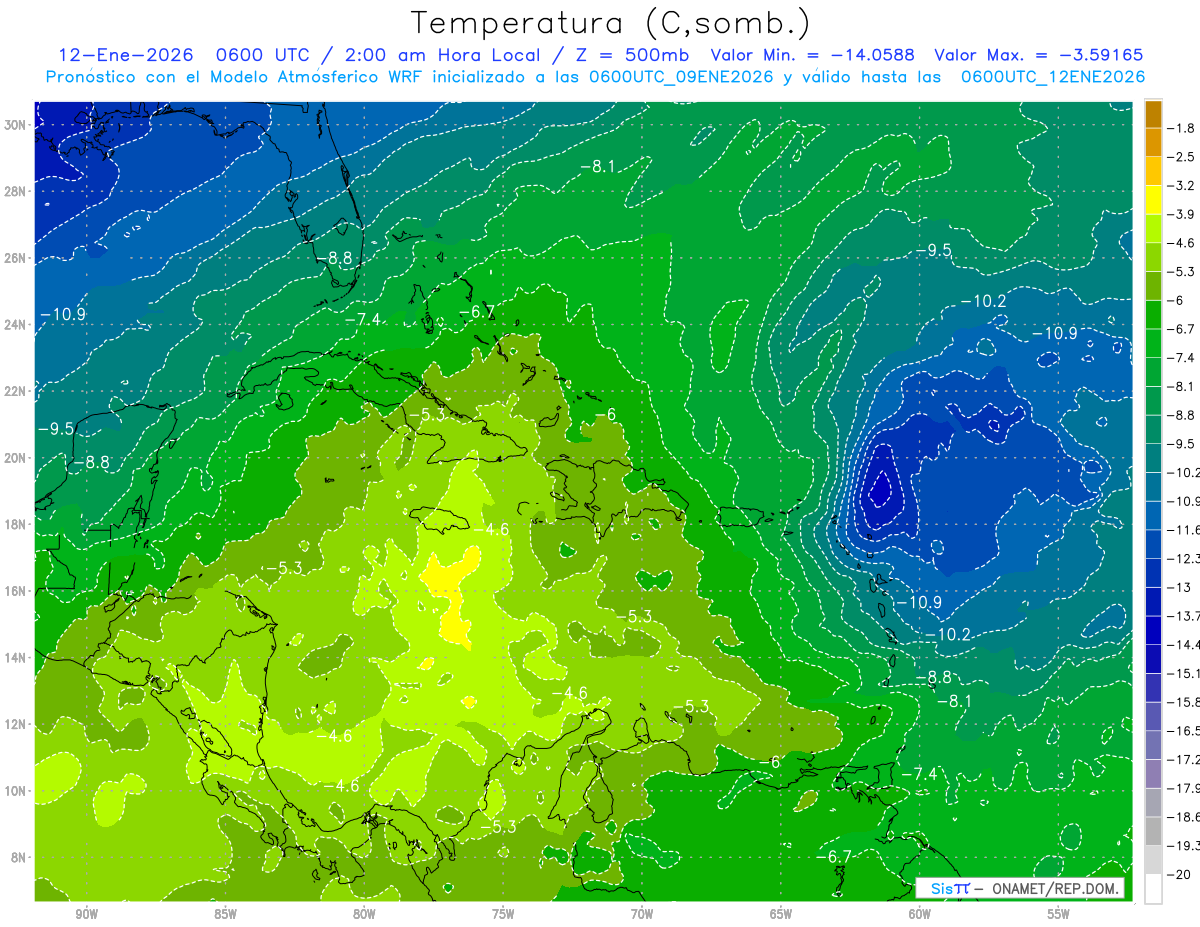Click the 8N latitude axis label

(19, 857)
